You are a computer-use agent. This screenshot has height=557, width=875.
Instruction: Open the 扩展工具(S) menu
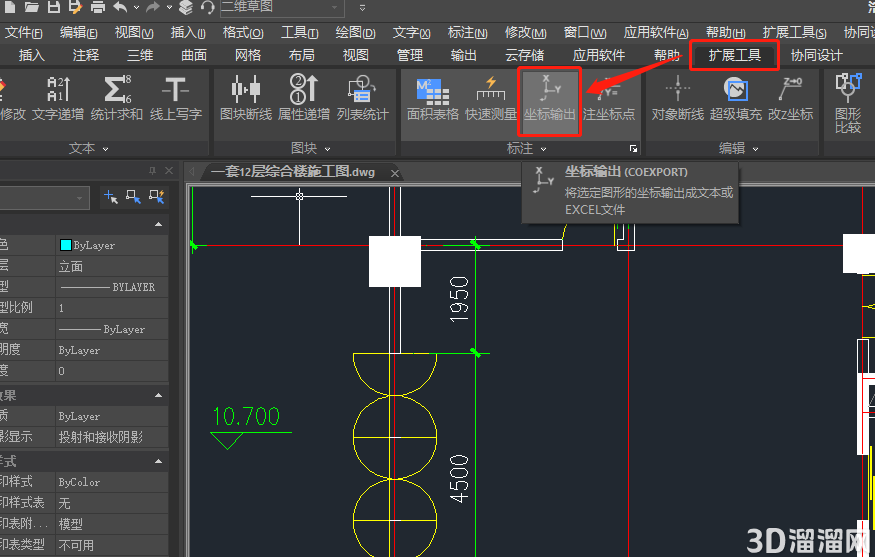click(795, 33)
